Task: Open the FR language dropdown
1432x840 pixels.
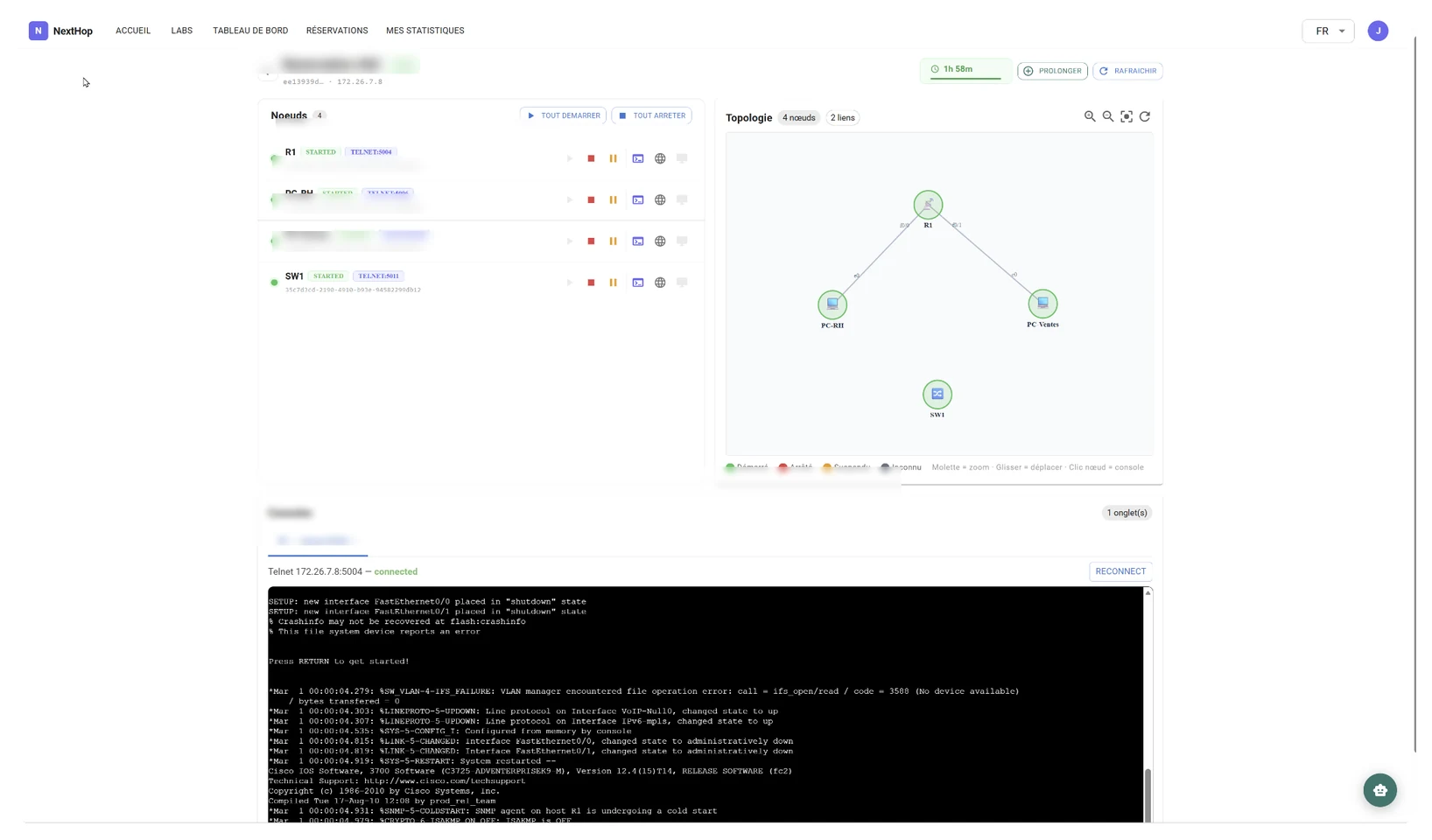Action: [1328, 31]
